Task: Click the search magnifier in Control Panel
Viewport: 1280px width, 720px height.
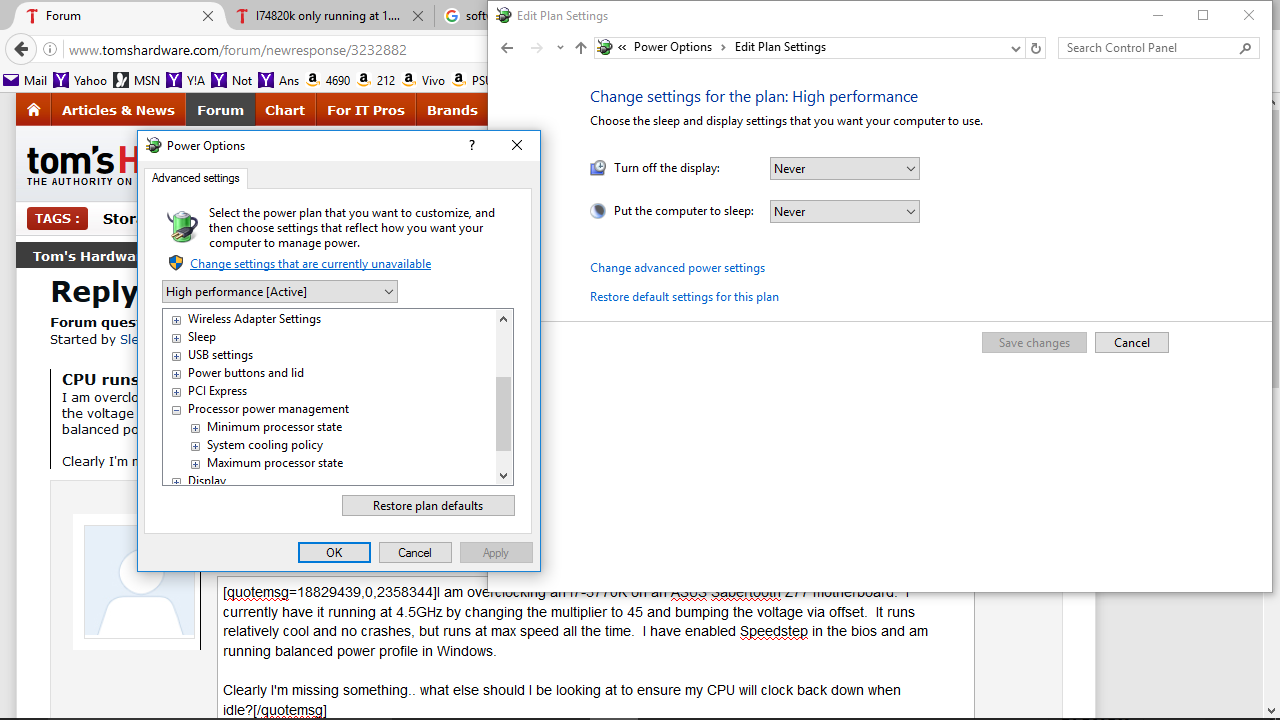Action: [1245, 48]
